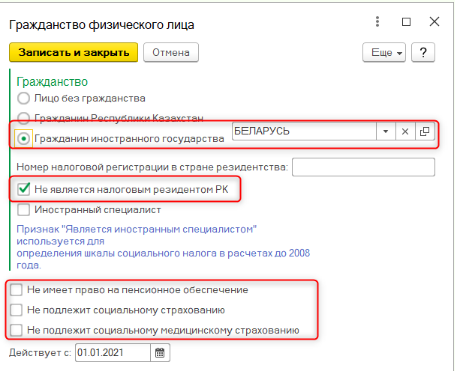The width and height of the screenshot is (455, 371).
Task: Check Не имеет право на пенсионное обеспечение
Action: pos(16,290)
